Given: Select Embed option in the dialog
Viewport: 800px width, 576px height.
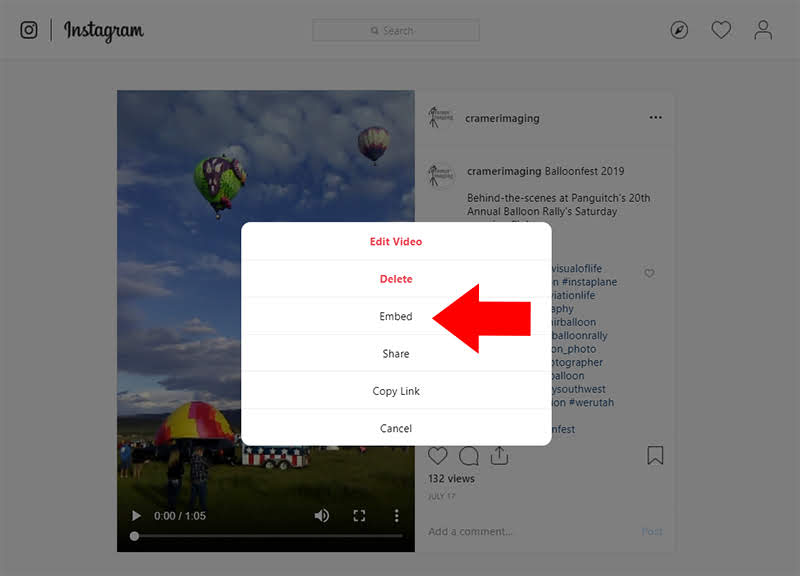Looking at the screenshot, I should coord(396,316).
